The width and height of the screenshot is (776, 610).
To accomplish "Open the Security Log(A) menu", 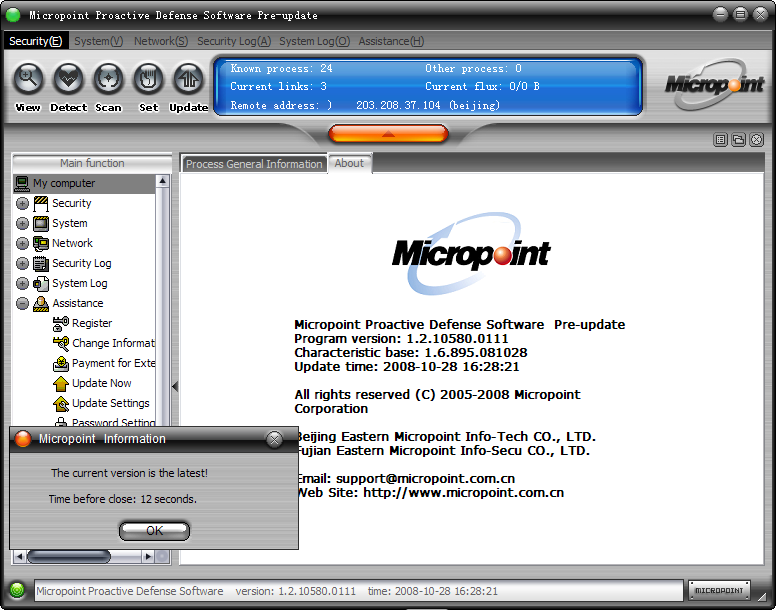I will point(233,41).
